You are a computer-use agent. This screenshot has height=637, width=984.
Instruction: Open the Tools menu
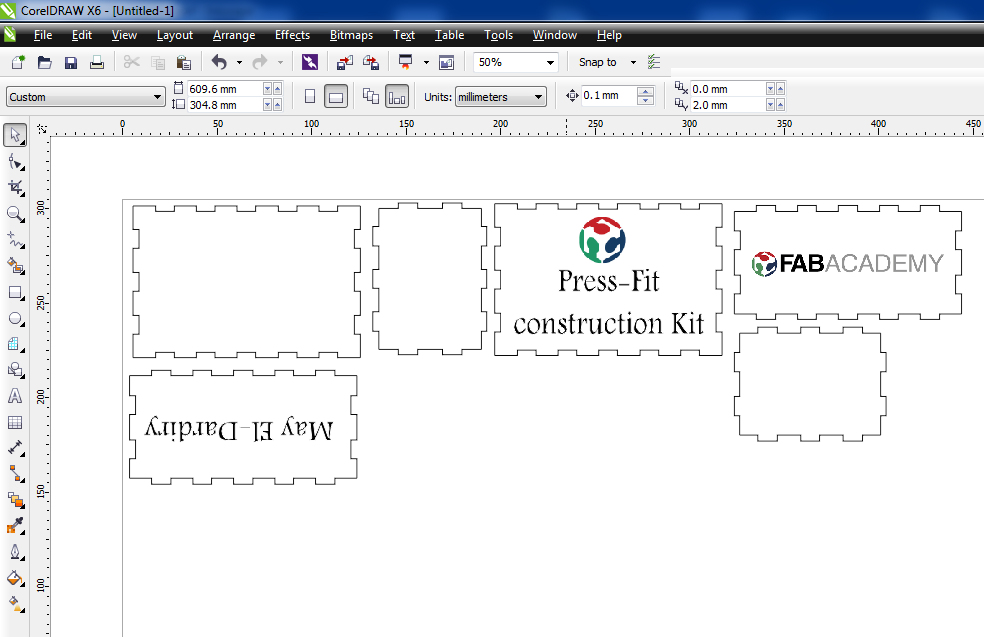tap(499, 35)
